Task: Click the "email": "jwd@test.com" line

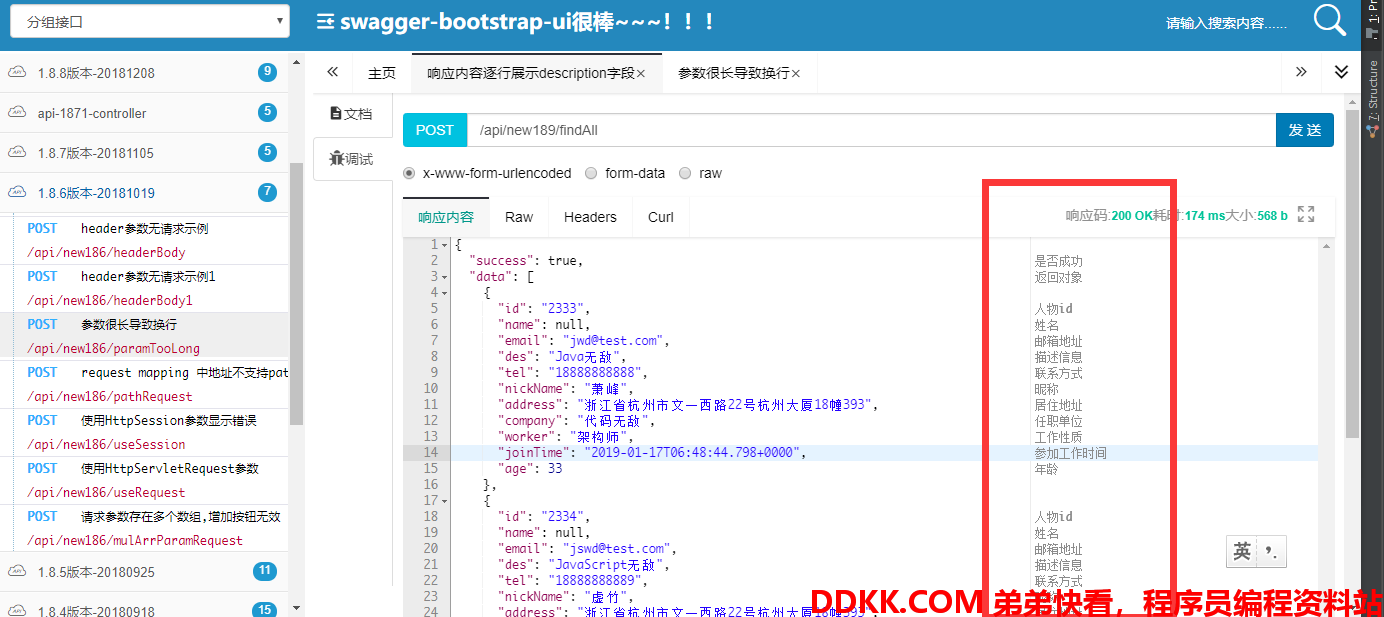Action: 583,341
